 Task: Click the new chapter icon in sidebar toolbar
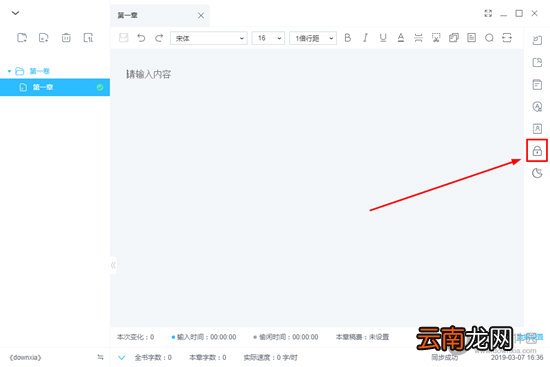[43, 38]
